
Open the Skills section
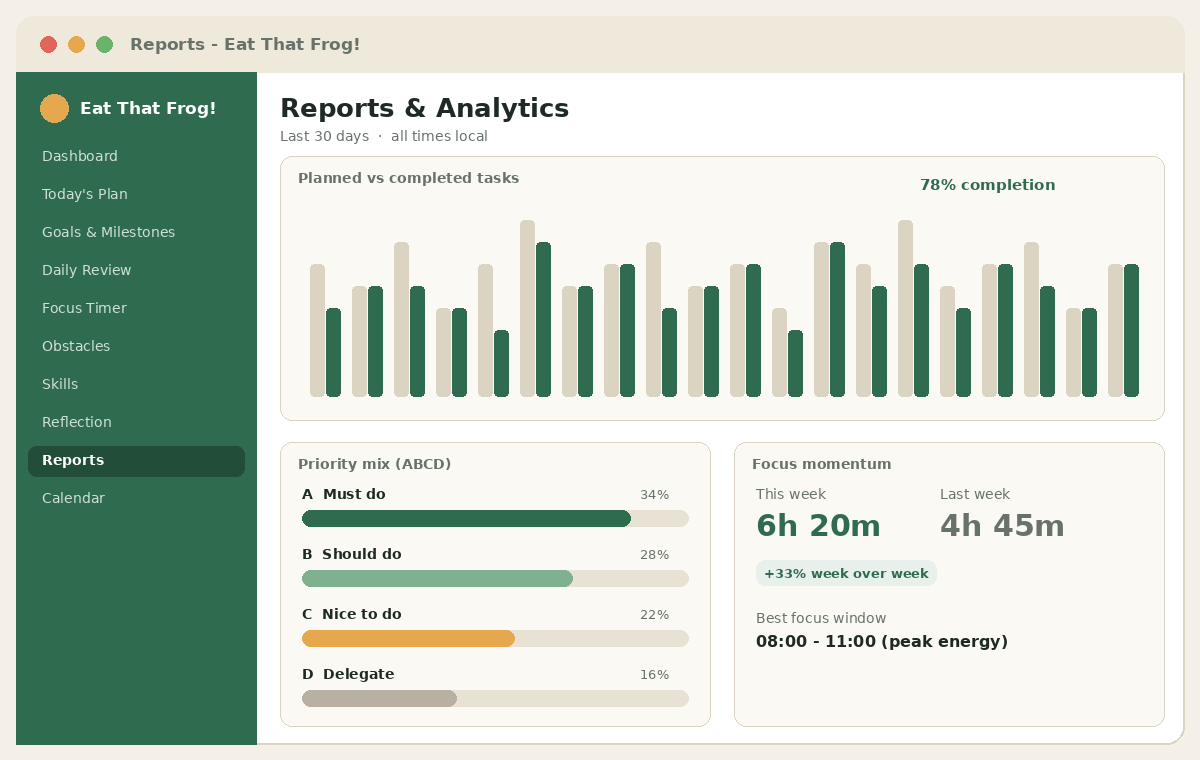pos(60,384)
